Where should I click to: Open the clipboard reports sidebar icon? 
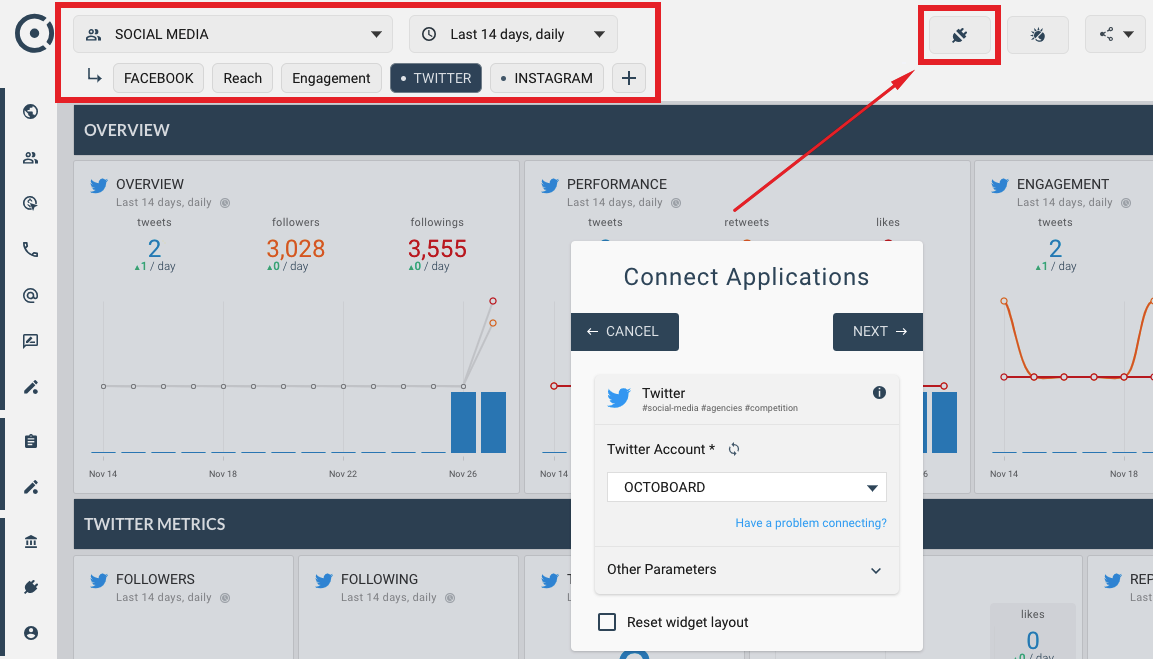click(x=30, y=441)
